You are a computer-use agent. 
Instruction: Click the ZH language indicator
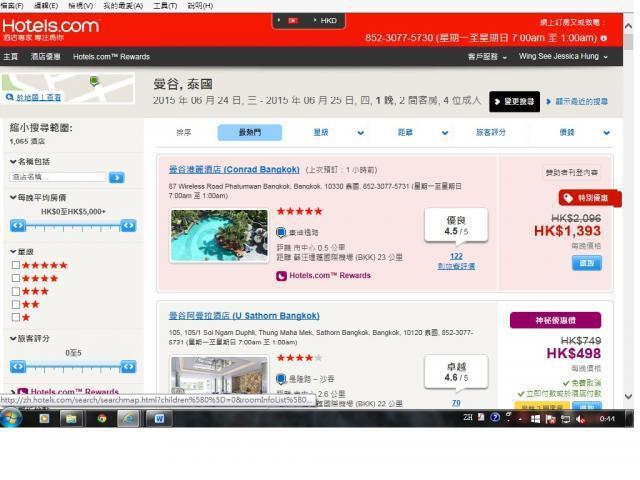pos(468,417)
